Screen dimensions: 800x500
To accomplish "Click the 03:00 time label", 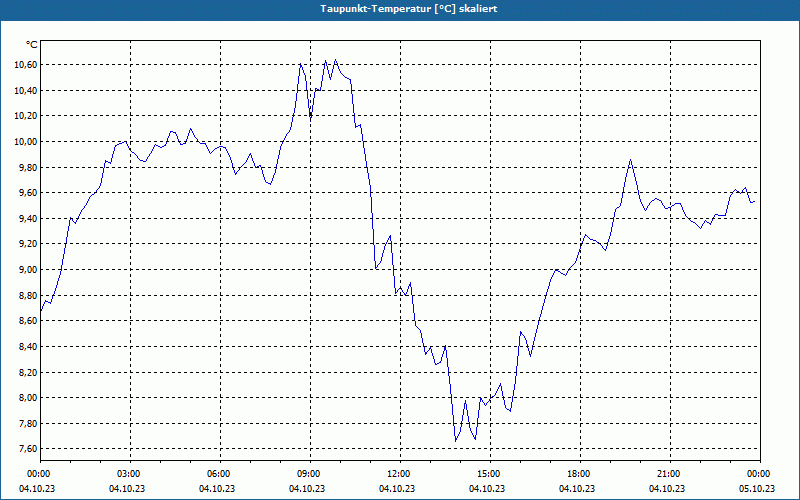I will [127, 474].
